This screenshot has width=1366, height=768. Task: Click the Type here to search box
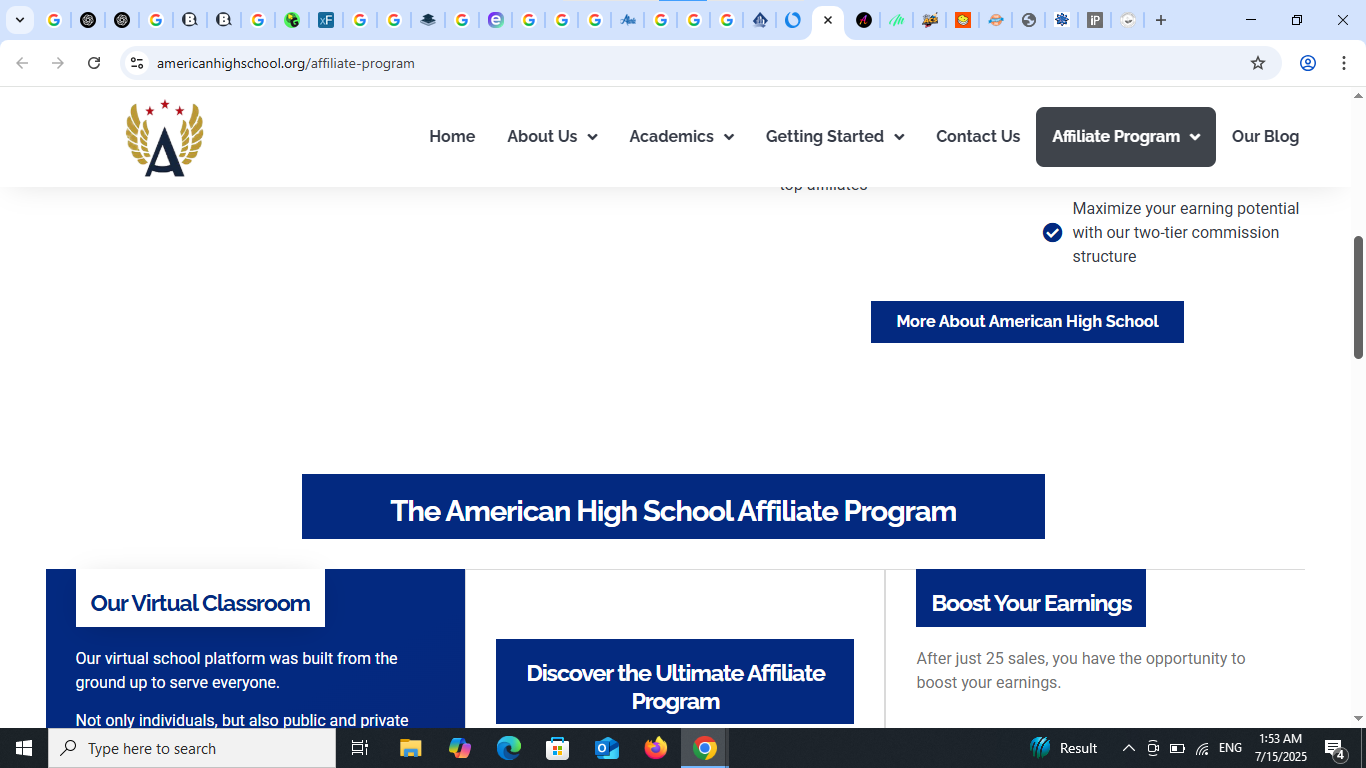pos(192,748)
